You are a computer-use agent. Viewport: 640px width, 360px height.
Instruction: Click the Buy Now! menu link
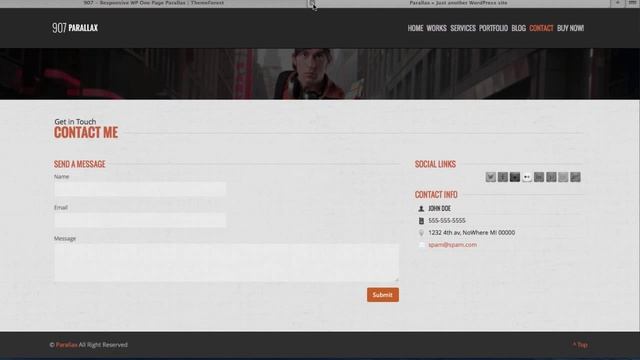pos(570,28)
